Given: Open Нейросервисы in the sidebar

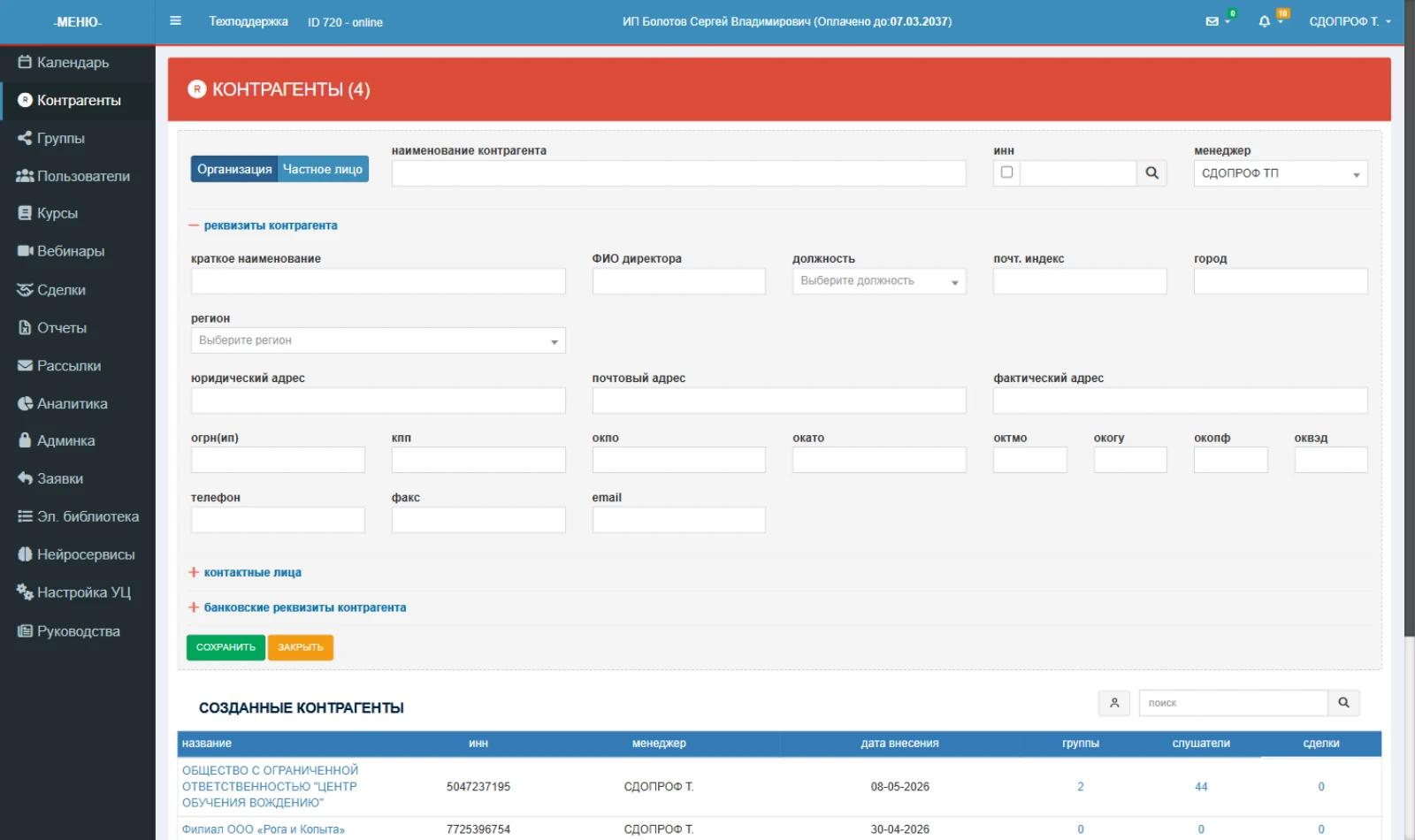Looking at the screenshot, I should pyautogui.click(x=77, y=554).
